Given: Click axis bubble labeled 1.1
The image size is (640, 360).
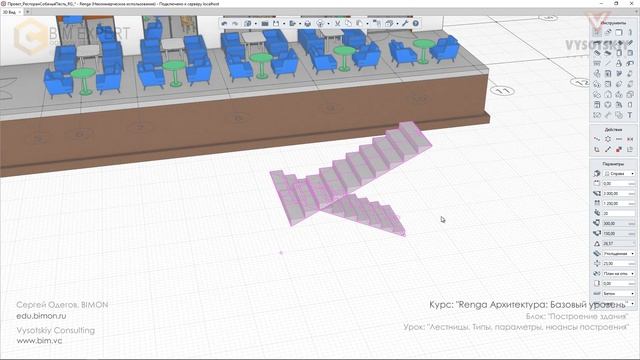Looking at the screenshot, I should (502, 91).
